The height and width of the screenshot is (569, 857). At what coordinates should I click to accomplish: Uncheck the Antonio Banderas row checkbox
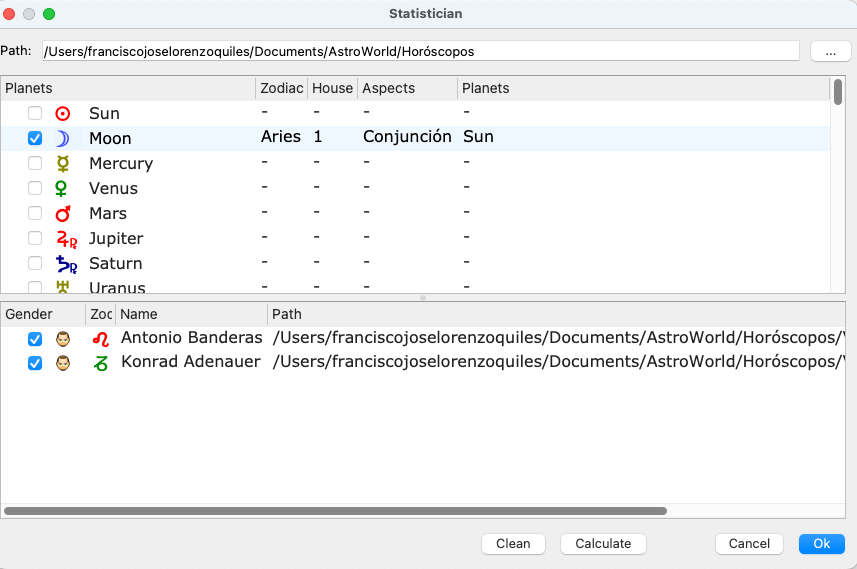pyautogui.click(x=35, y=338)
